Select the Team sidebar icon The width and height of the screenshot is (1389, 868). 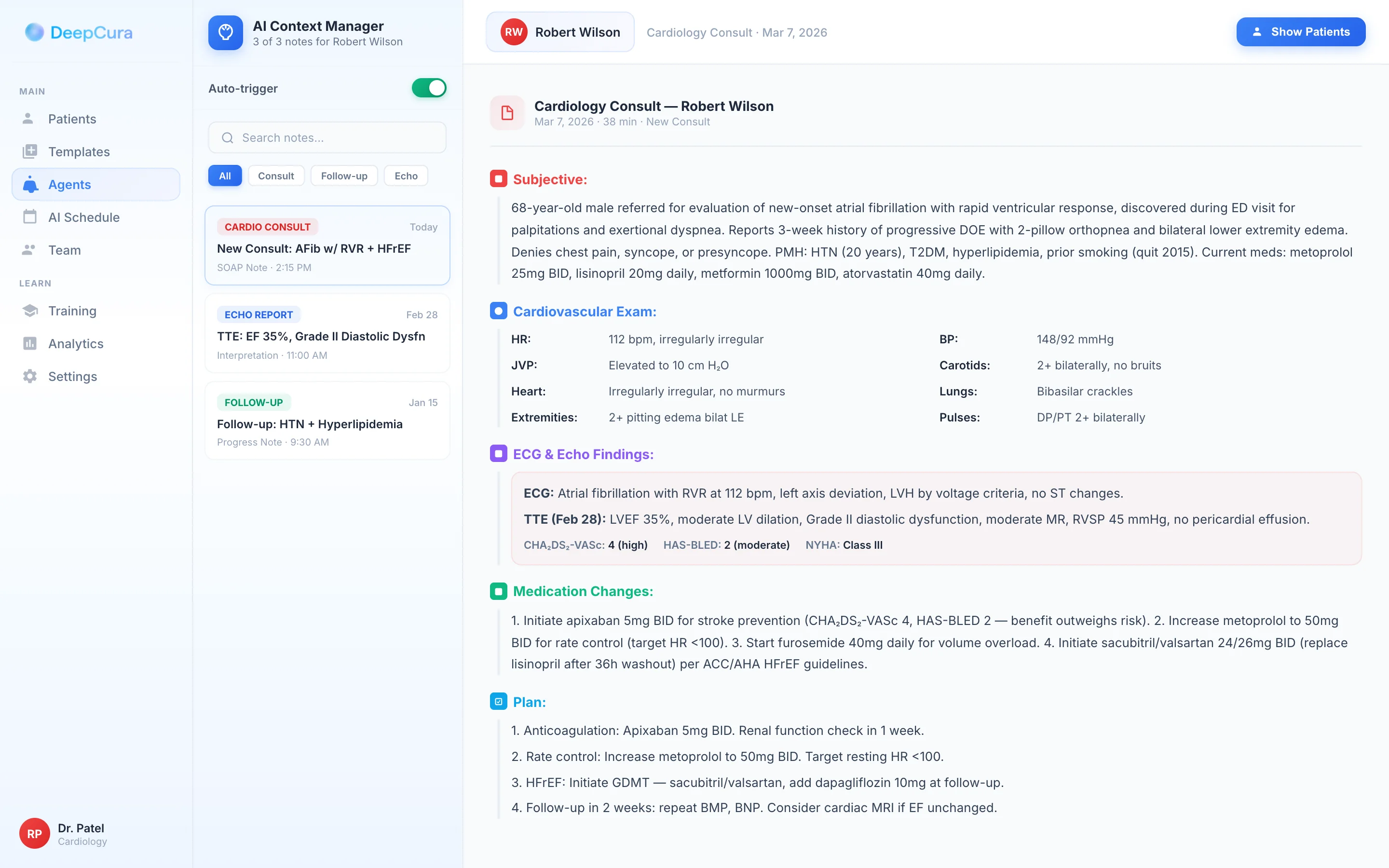pos(30,250)
